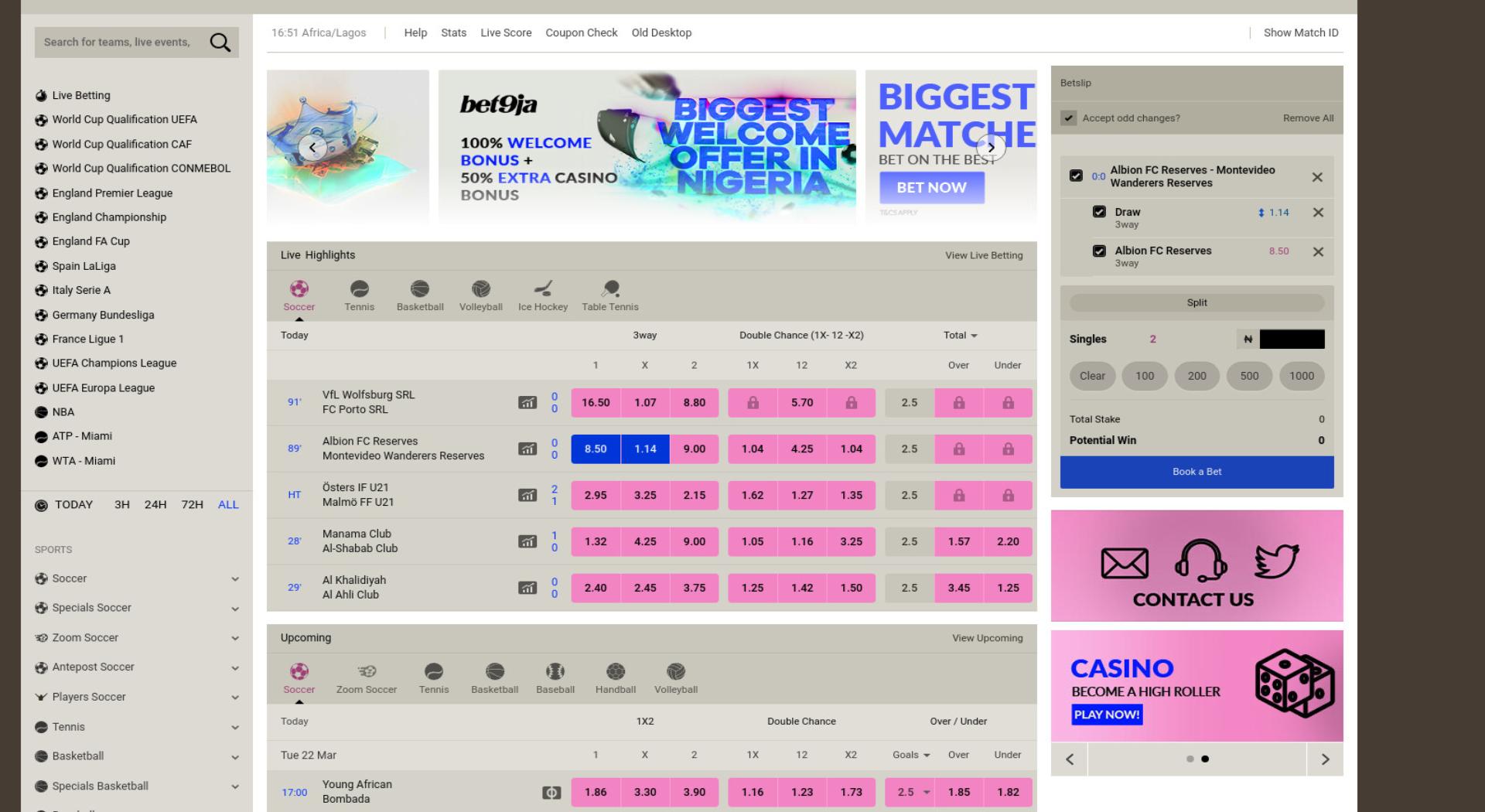The image size is (1485, 812).
Task: Select 3H time filter
Action: pyautogui.click(x=122, y=504)
